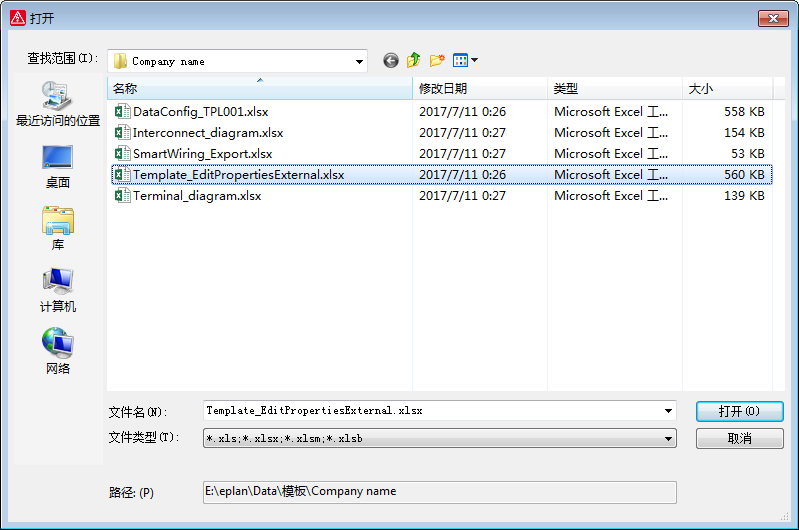Go up one folder level

point(414,61)
